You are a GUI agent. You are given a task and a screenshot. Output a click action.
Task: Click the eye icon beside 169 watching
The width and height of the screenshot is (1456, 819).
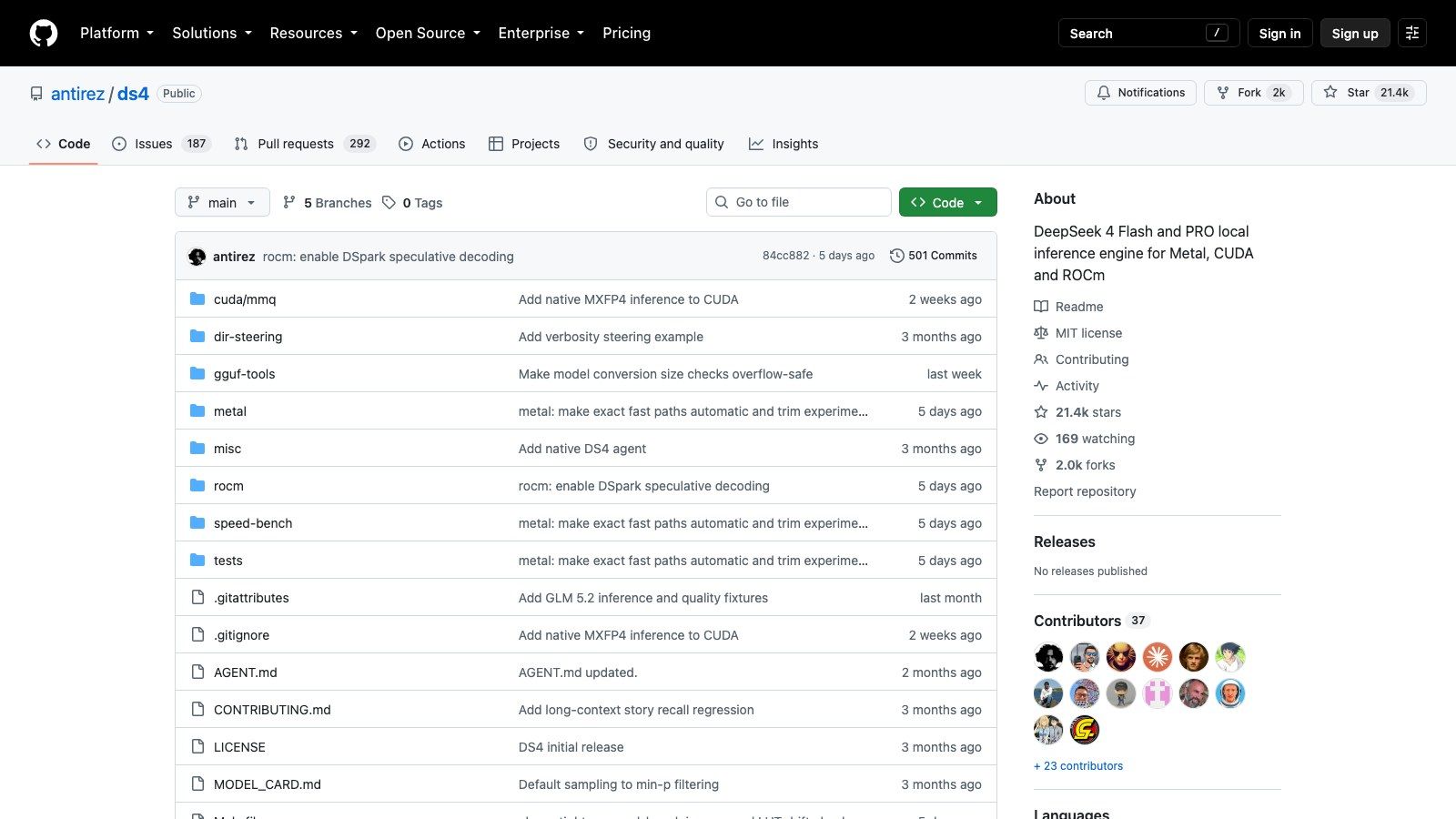point(1041,439)
